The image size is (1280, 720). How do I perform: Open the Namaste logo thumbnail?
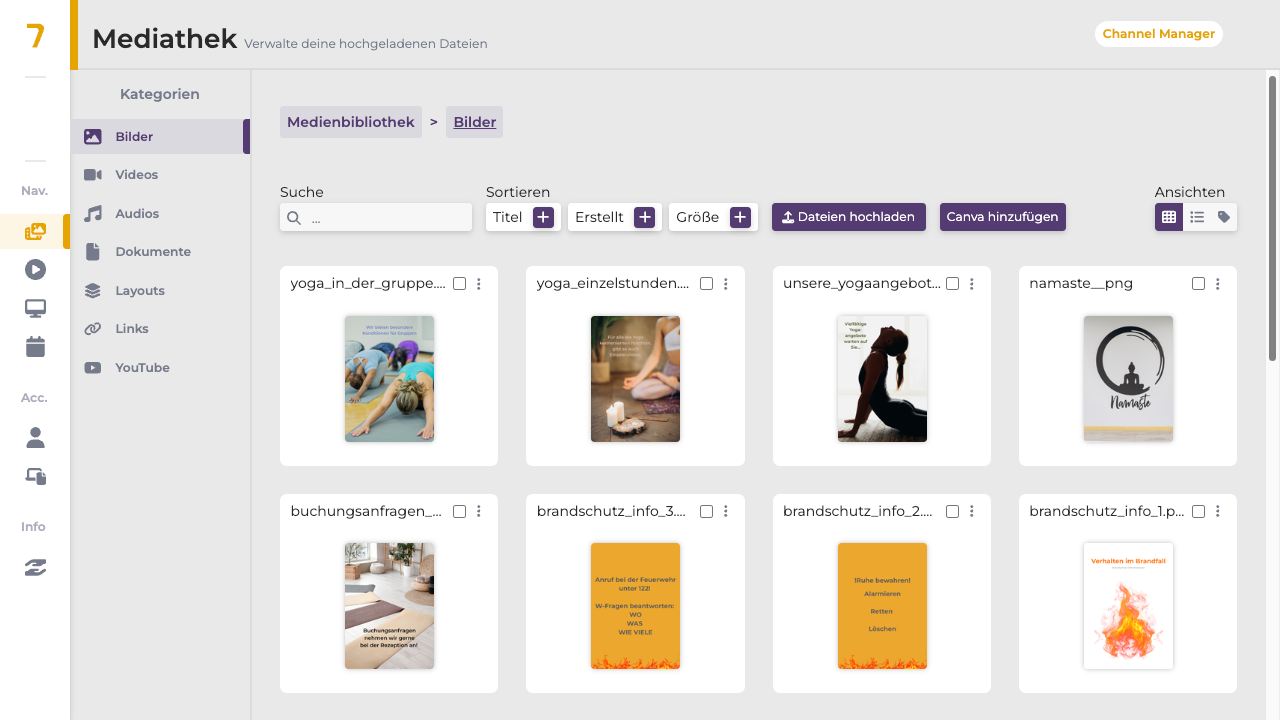[x=1128, y=379]
